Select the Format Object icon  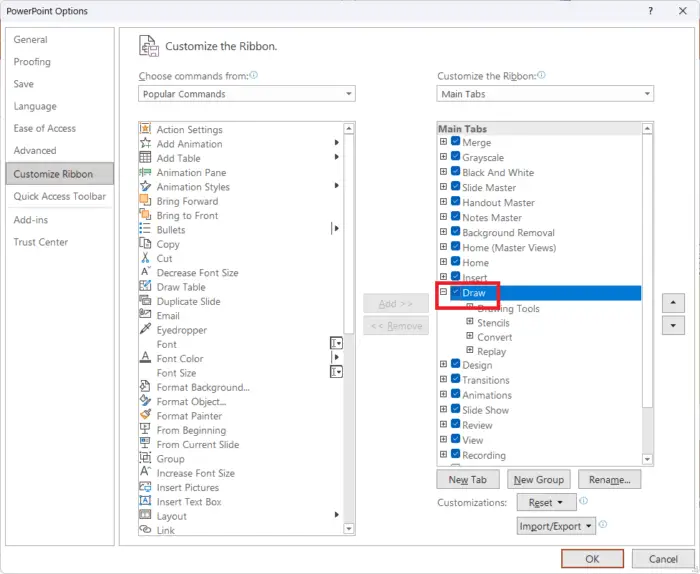(x=145, y=400)
